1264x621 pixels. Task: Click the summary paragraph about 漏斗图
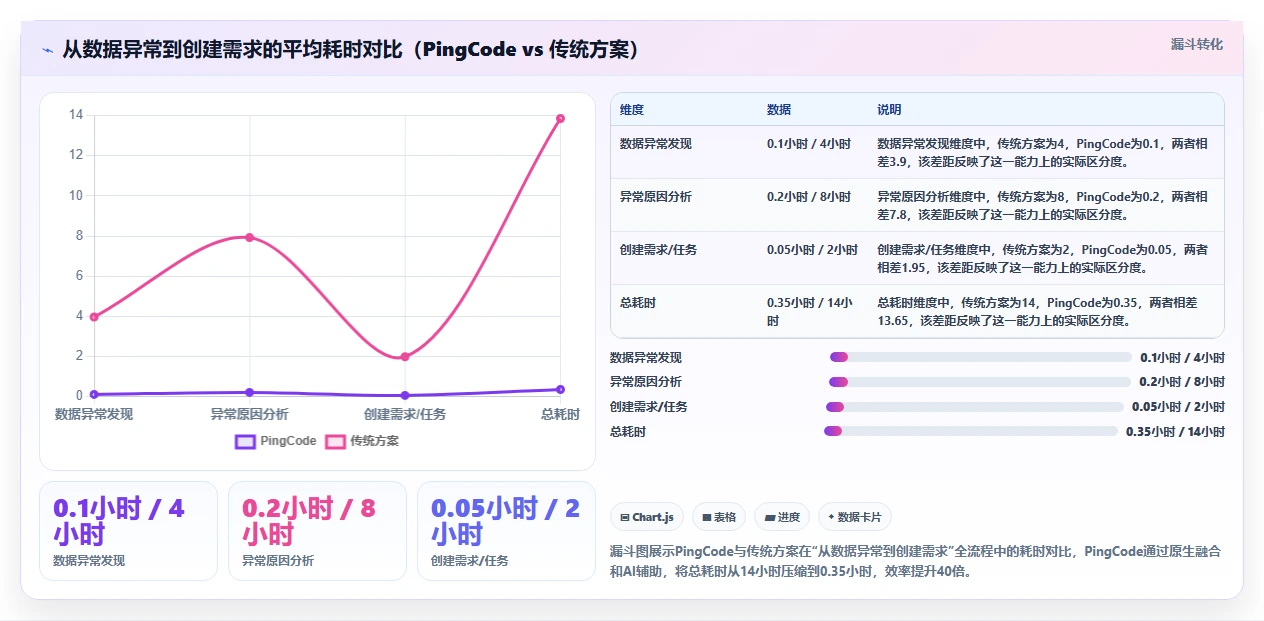click(x=915, y=562)
